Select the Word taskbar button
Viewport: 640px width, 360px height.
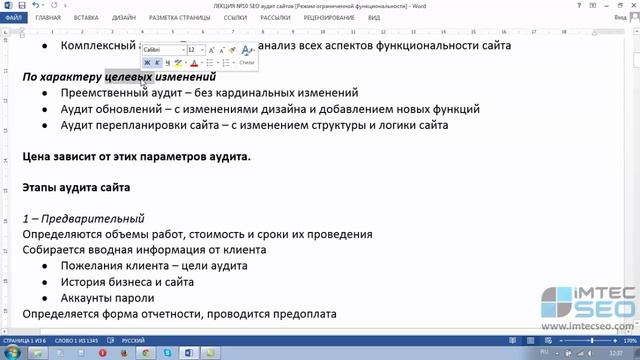pos(189,353)
